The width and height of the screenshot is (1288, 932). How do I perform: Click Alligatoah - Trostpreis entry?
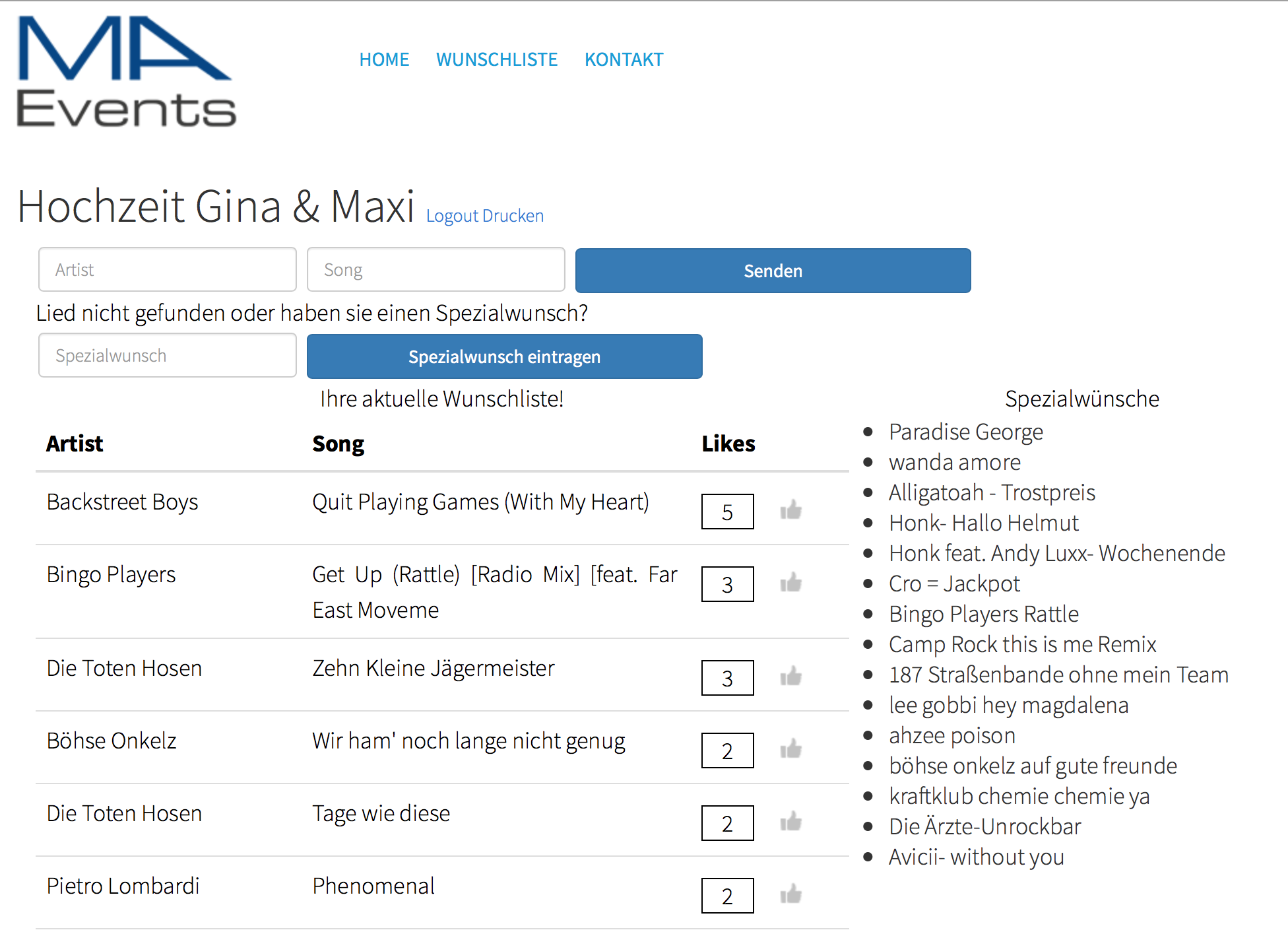click(x=992, y=492)
